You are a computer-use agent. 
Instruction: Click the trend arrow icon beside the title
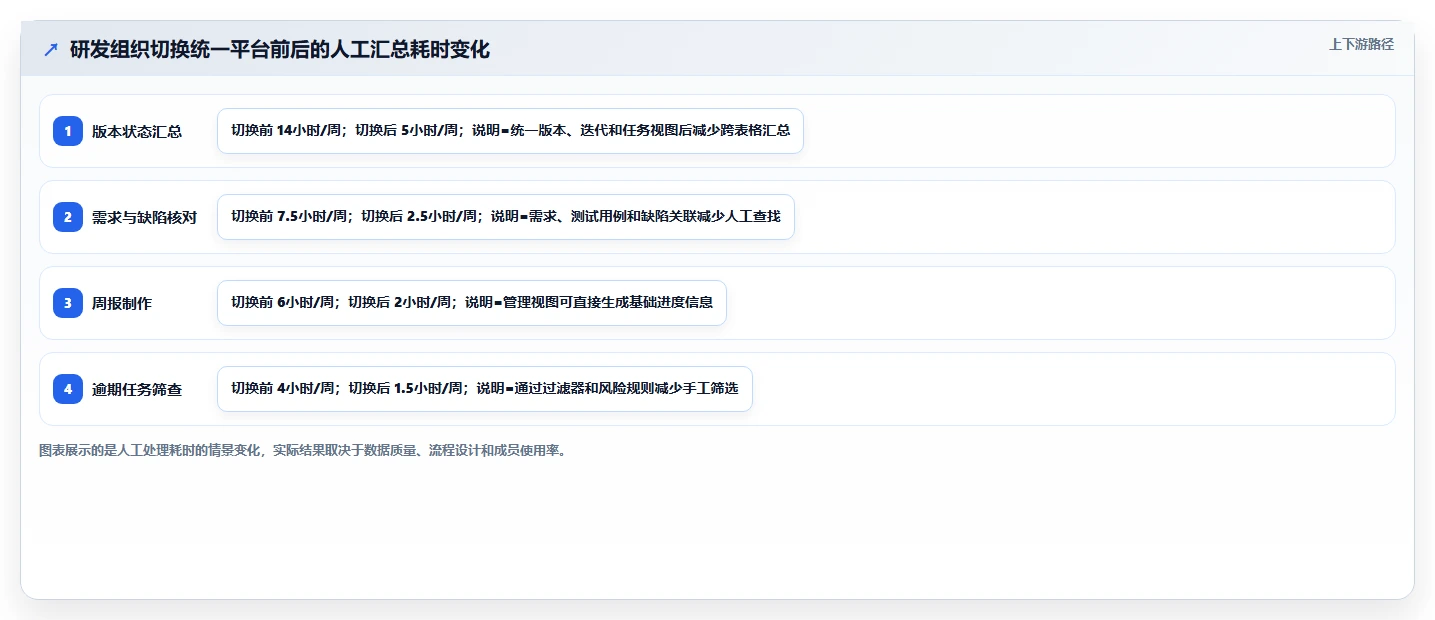coord(51,49)
